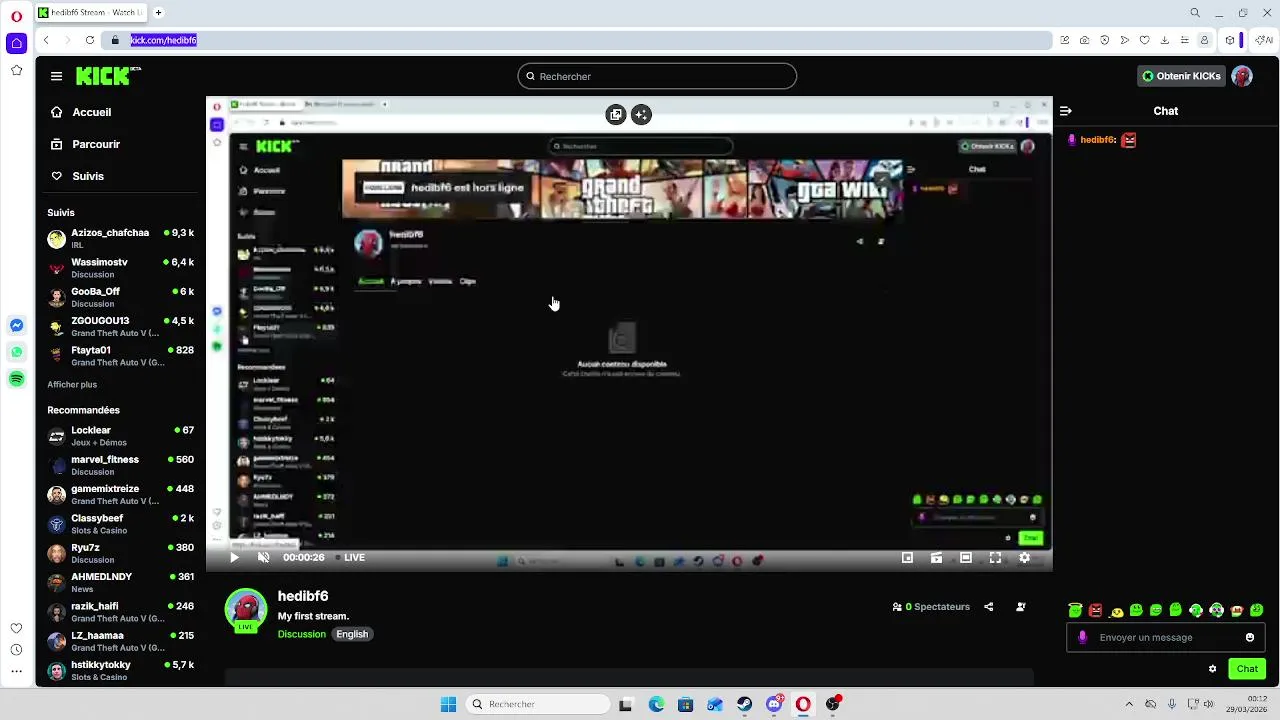This screenshot has width=1280, height=720.
Task: Open the profile avatar menu top-right
Action: (1242, 76)
